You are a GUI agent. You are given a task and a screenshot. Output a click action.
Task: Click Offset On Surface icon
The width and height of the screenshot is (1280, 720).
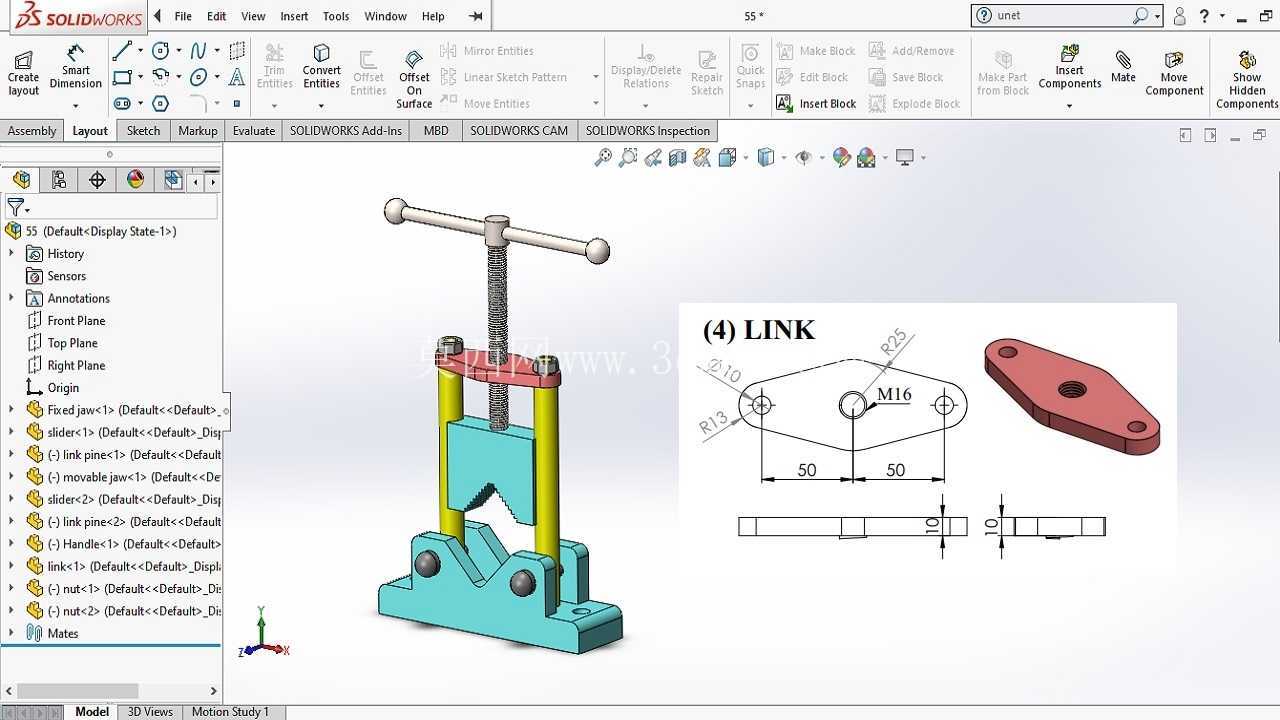pyautogui.click(x=414, y=79)
